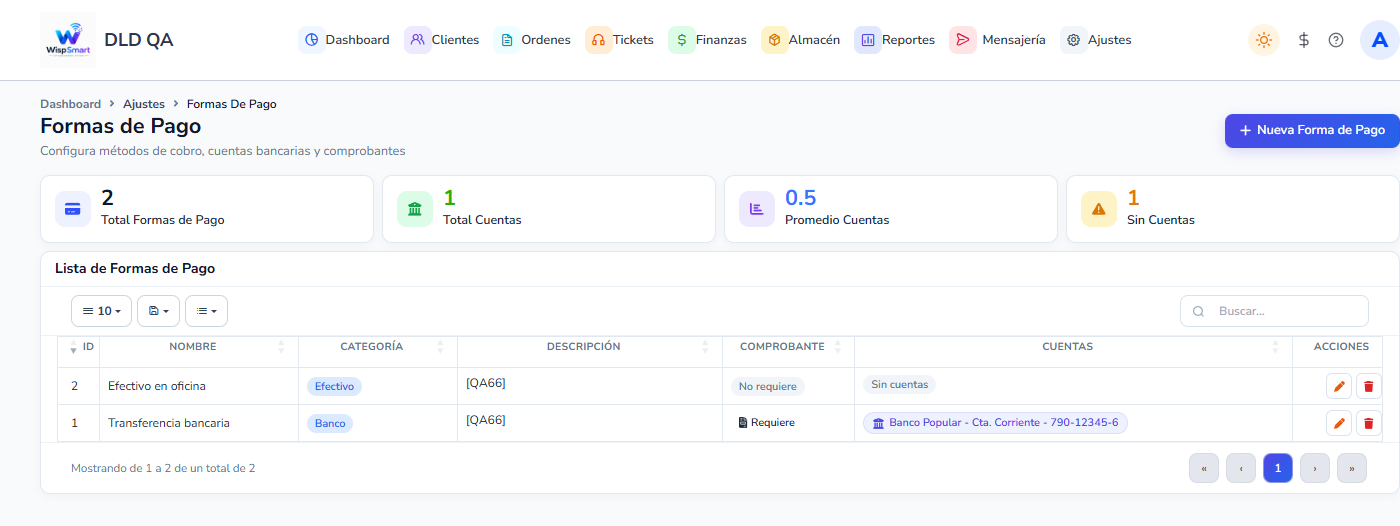The image size is (1400, 526).
Task: Click the 'Sin cuentas' badge
Action: [899, 384]
